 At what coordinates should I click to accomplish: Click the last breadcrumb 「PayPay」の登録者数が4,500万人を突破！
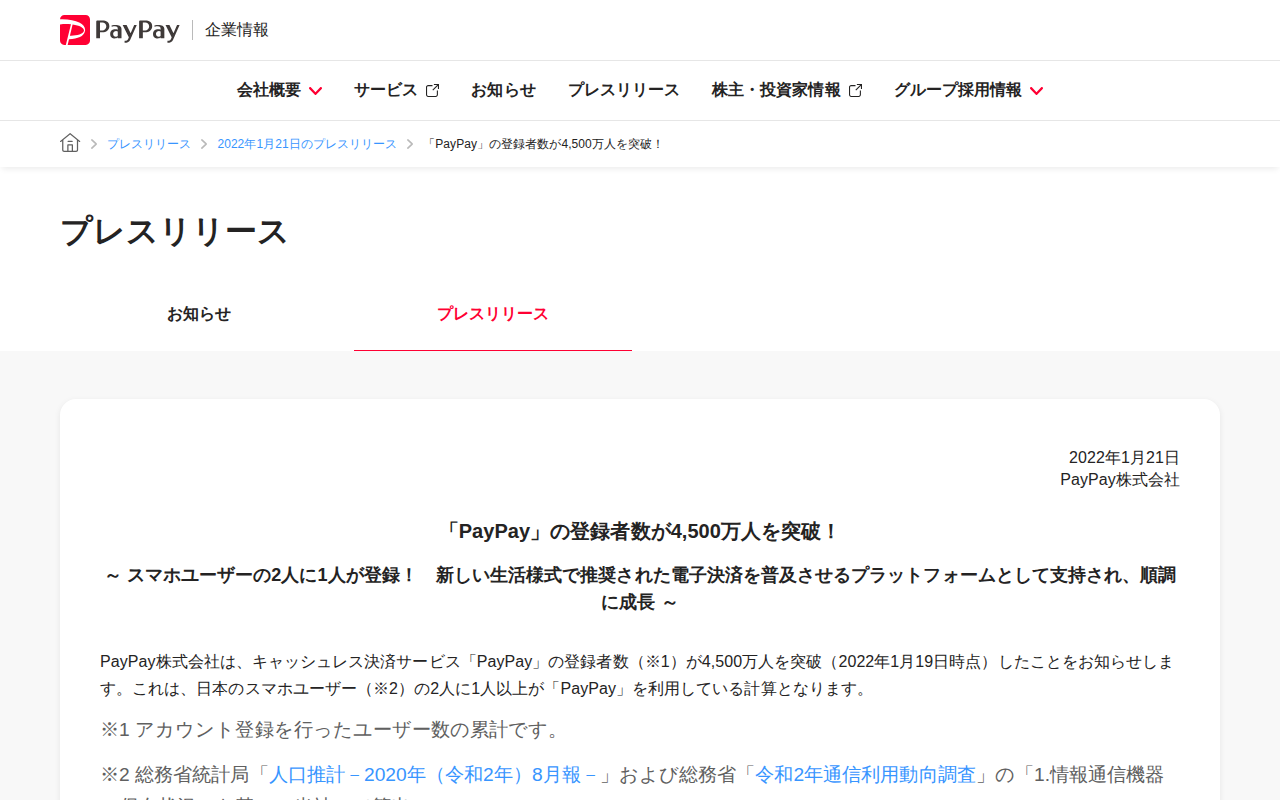(x=545, y=144)
